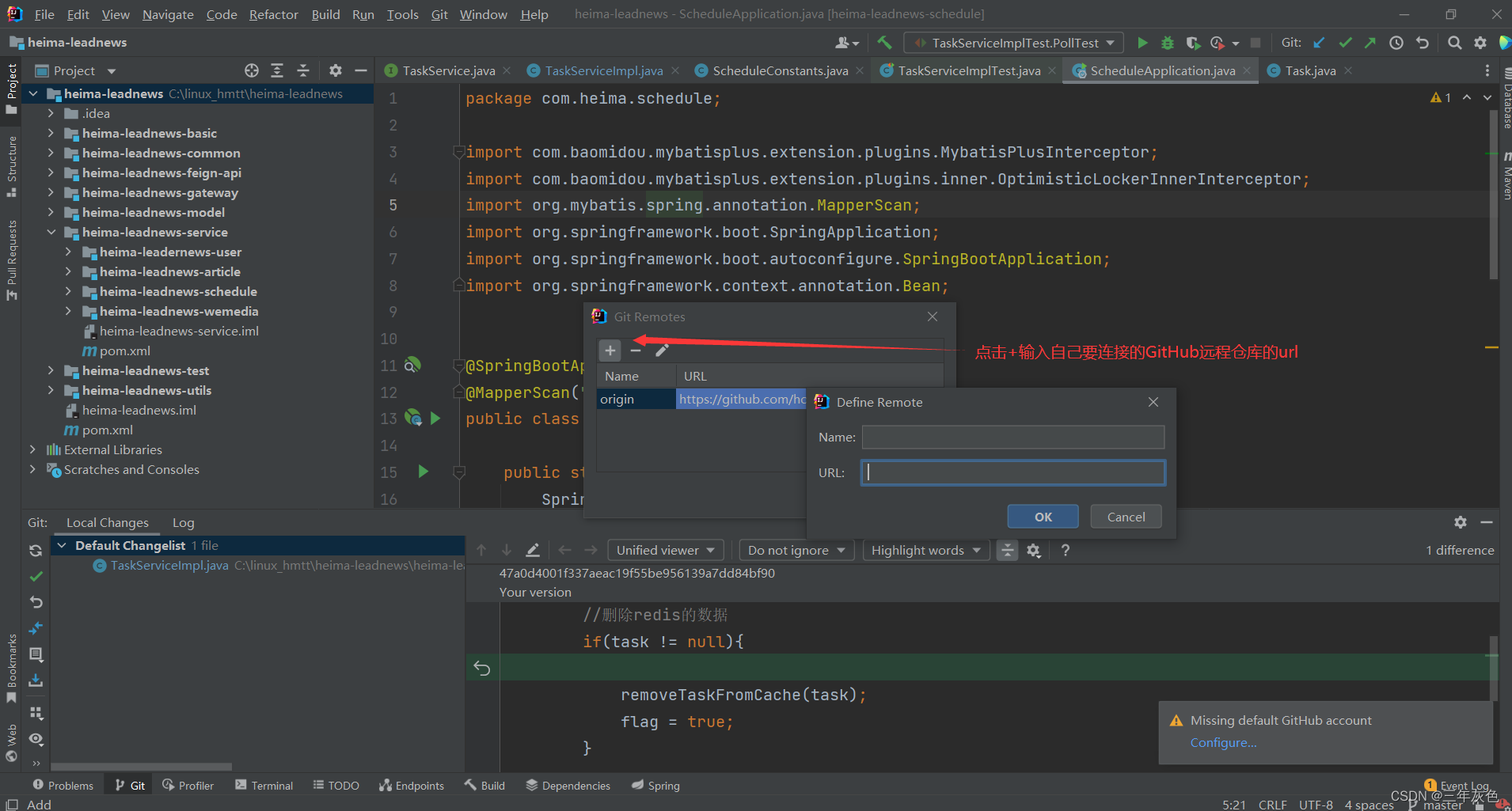Image resolution: width=1512 pixels, height=811 pixels.
Task: Edit the origin remote with the pencil icon
Action: 663,350
